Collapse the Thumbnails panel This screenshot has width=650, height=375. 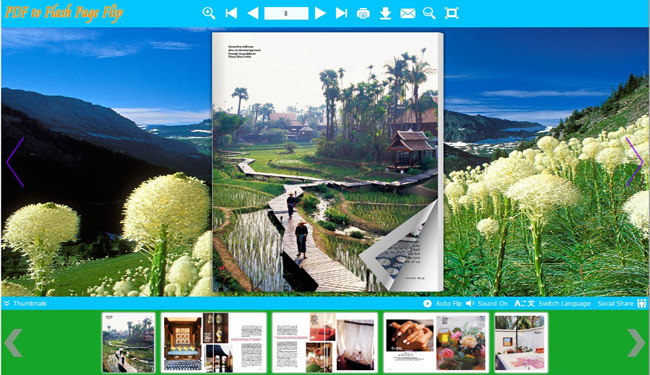click(25, 303)
